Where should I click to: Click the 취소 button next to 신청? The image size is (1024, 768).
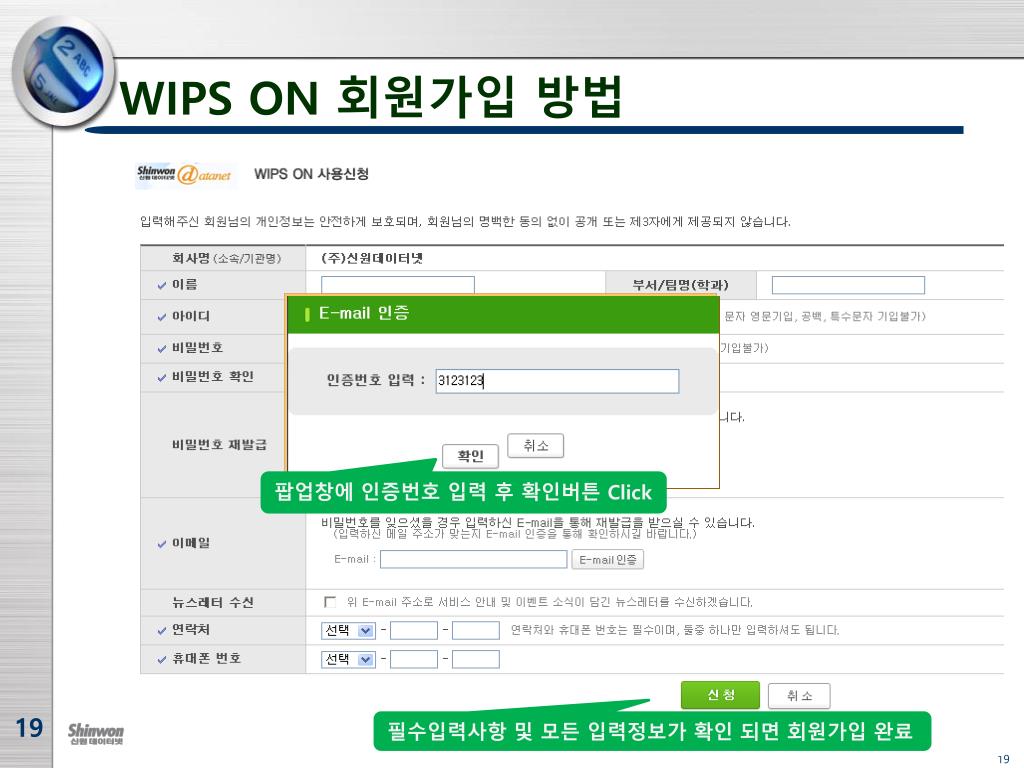[799, 696]
